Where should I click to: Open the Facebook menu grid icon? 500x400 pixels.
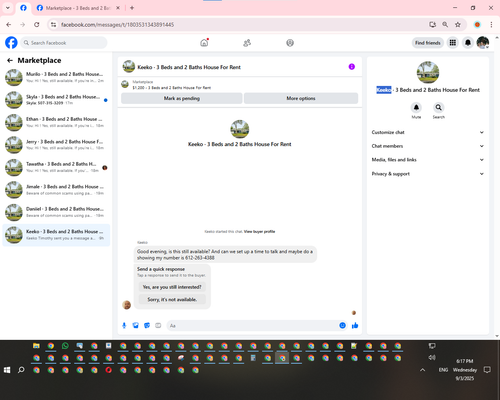[x=453, y=43]
